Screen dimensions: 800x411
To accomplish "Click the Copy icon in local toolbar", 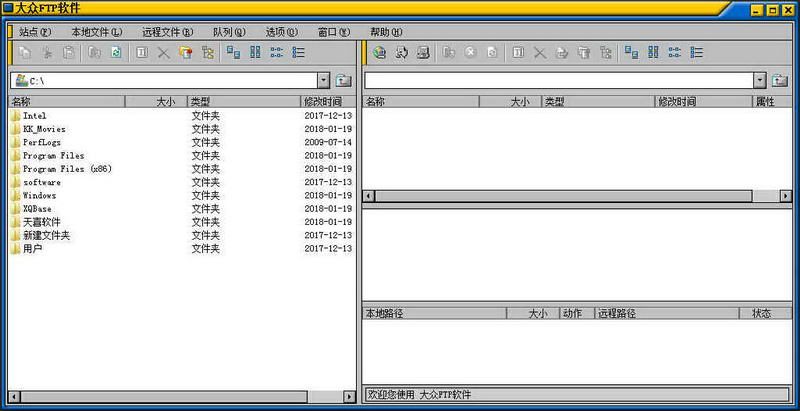I will click(25, 53).
